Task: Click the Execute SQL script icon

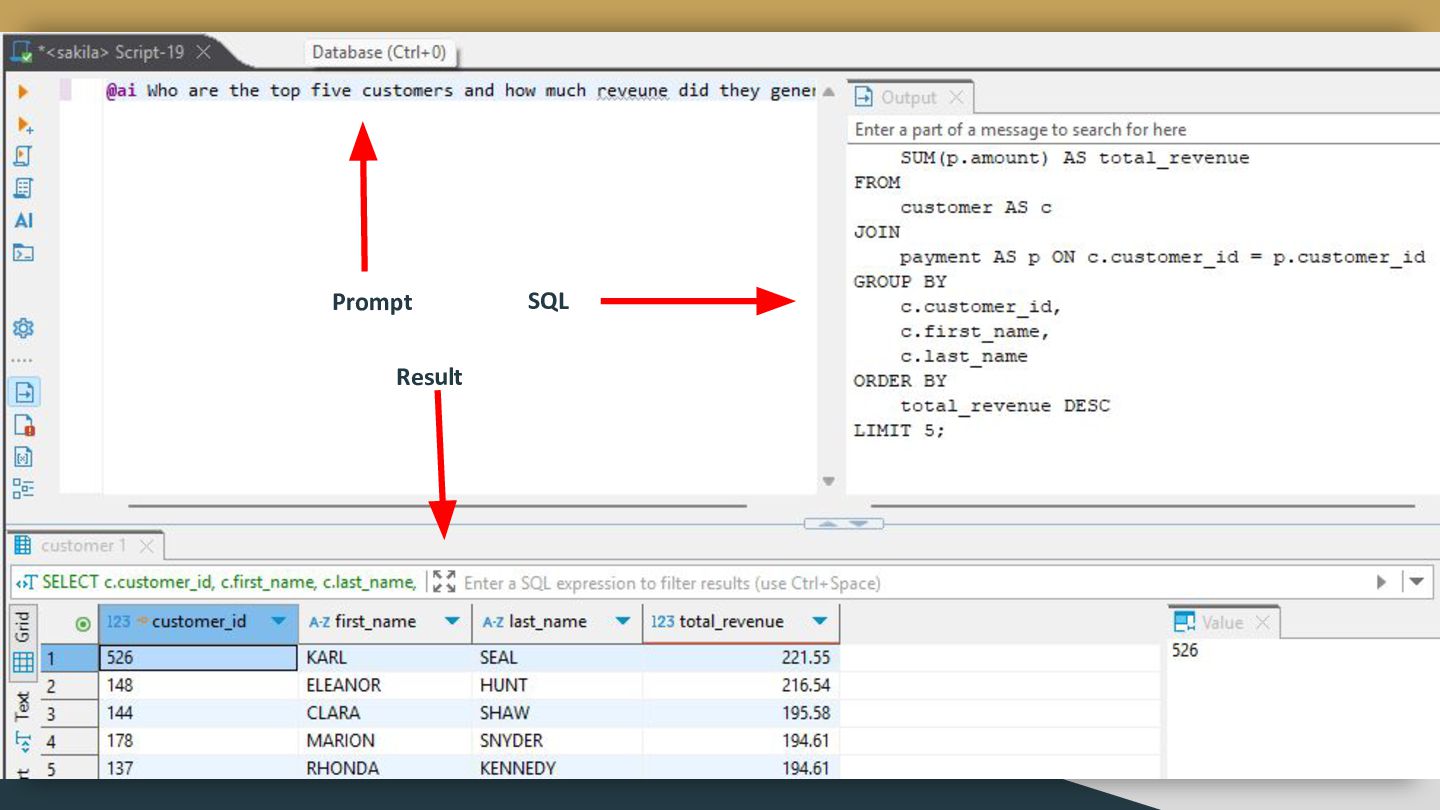Action: tap(24, 157)
